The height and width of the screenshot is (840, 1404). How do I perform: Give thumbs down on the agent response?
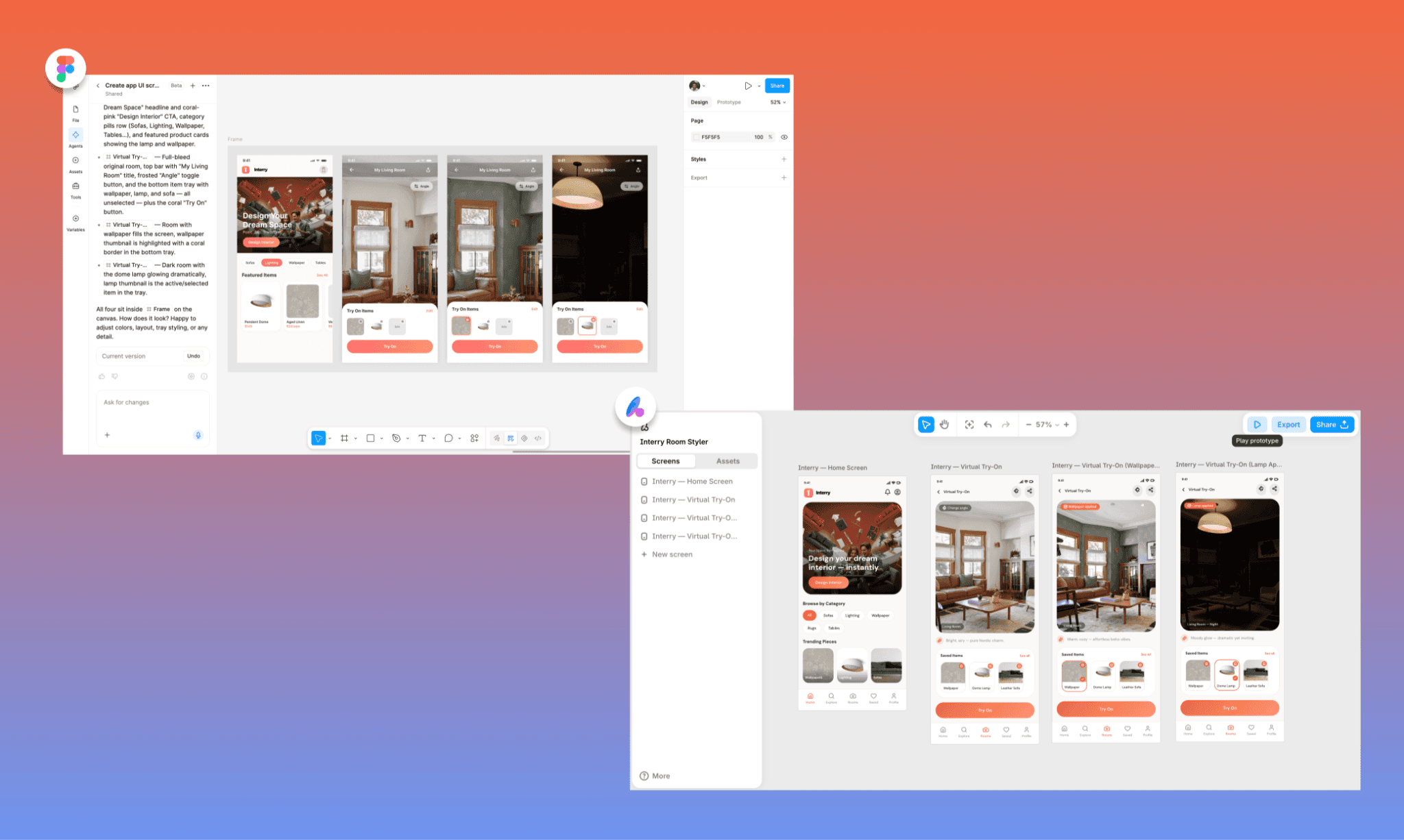coord(114,376)
